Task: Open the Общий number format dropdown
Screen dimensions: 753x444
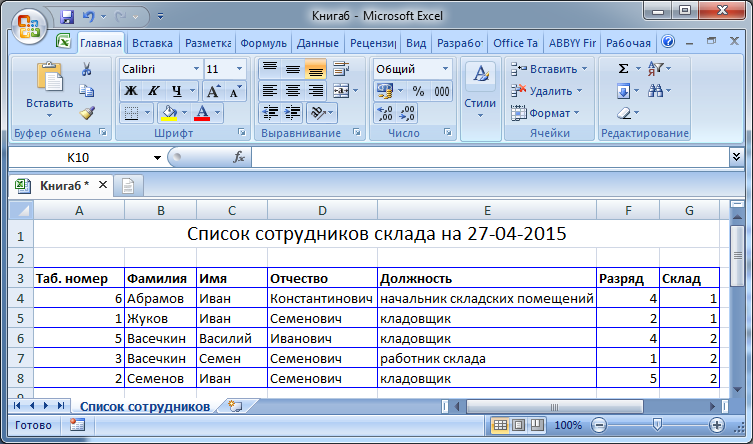Action: pyautogui.click(x=445, y=69)
